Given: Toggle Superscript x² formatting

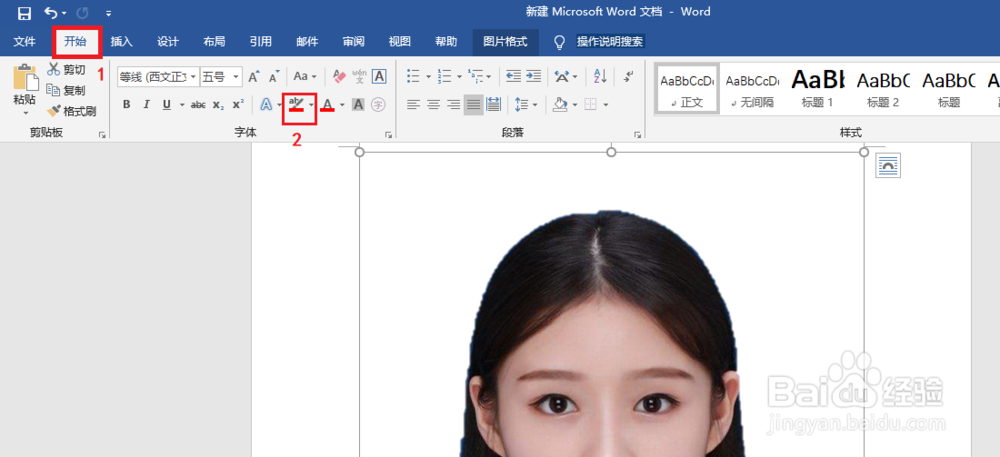Looking at the screenshot, I should (238, 105).
